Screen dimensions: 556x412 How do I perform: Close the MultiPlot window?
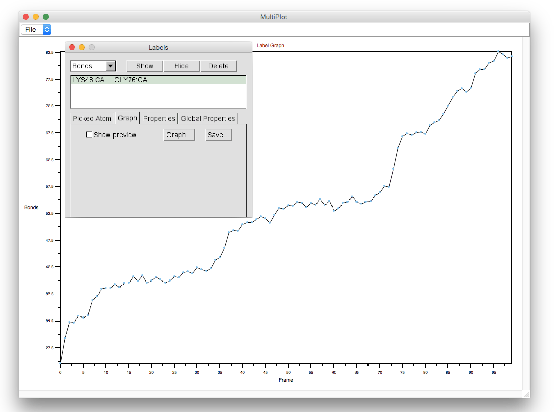26,17
